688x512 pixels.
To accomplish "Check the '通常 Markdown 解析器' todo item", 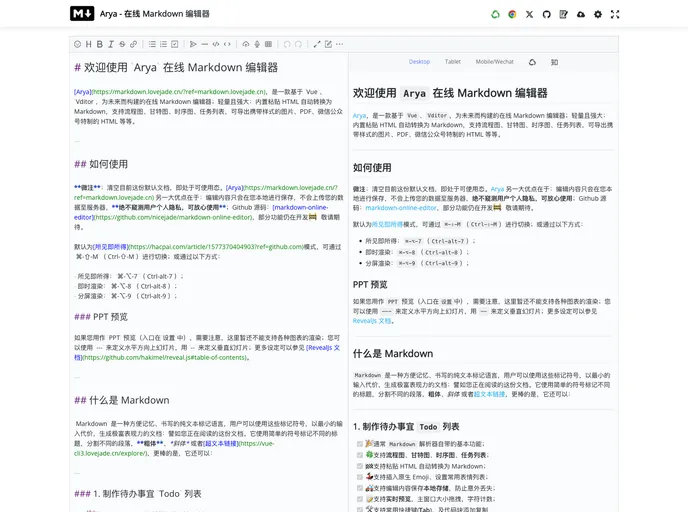I will tap(360, 444).
